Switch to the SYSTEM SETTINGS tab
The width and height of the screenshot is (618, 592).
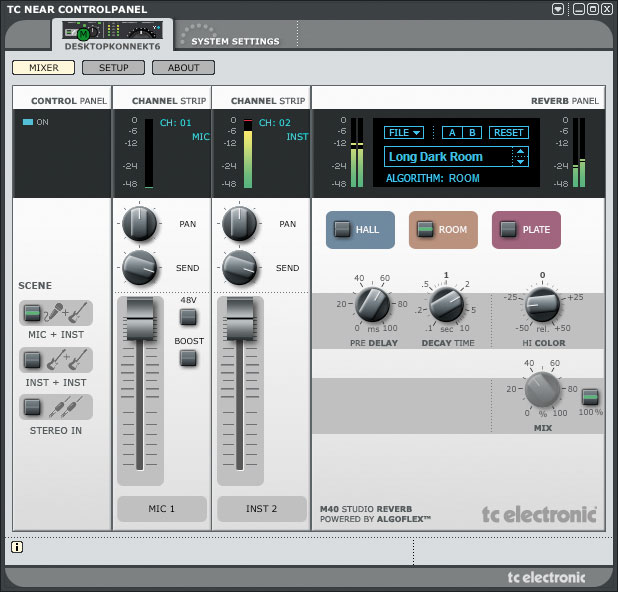pyautogui.click(x=234, y=41)
